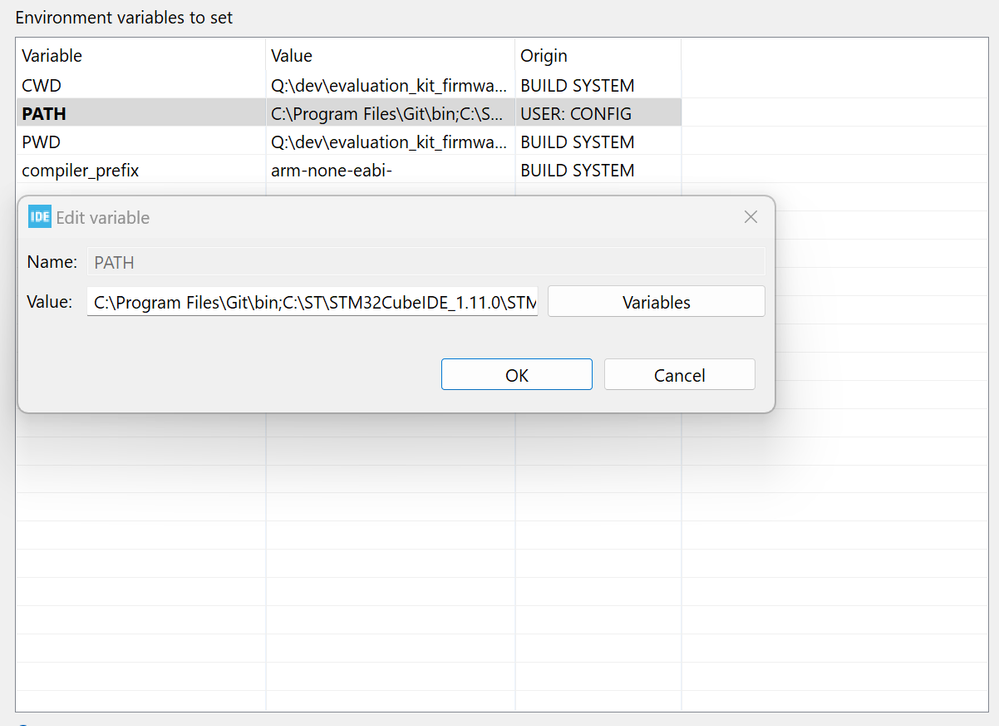Screen dimensions: 999x726
Task: Click the disabled Name field showing PATH
Action: point(426,262)
